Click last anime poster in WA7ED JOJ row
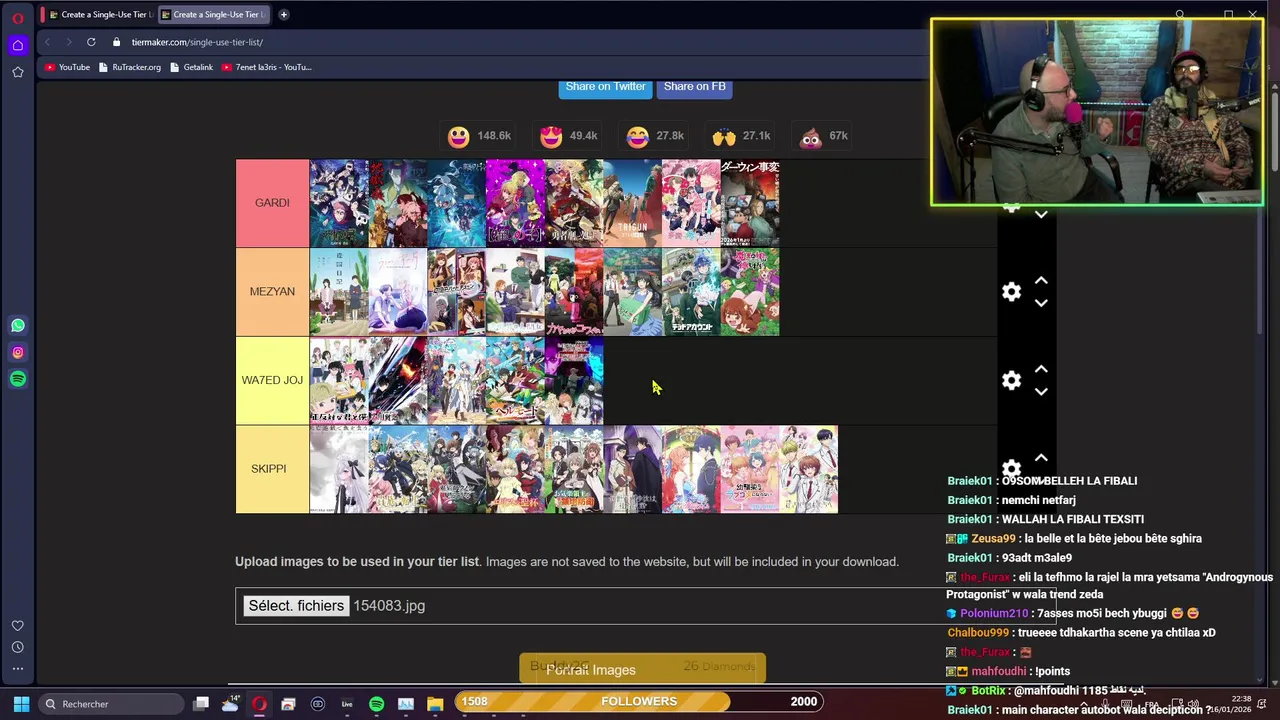Image resolution: width=1280 pixels, height=720 pixels. pos(574,381)
